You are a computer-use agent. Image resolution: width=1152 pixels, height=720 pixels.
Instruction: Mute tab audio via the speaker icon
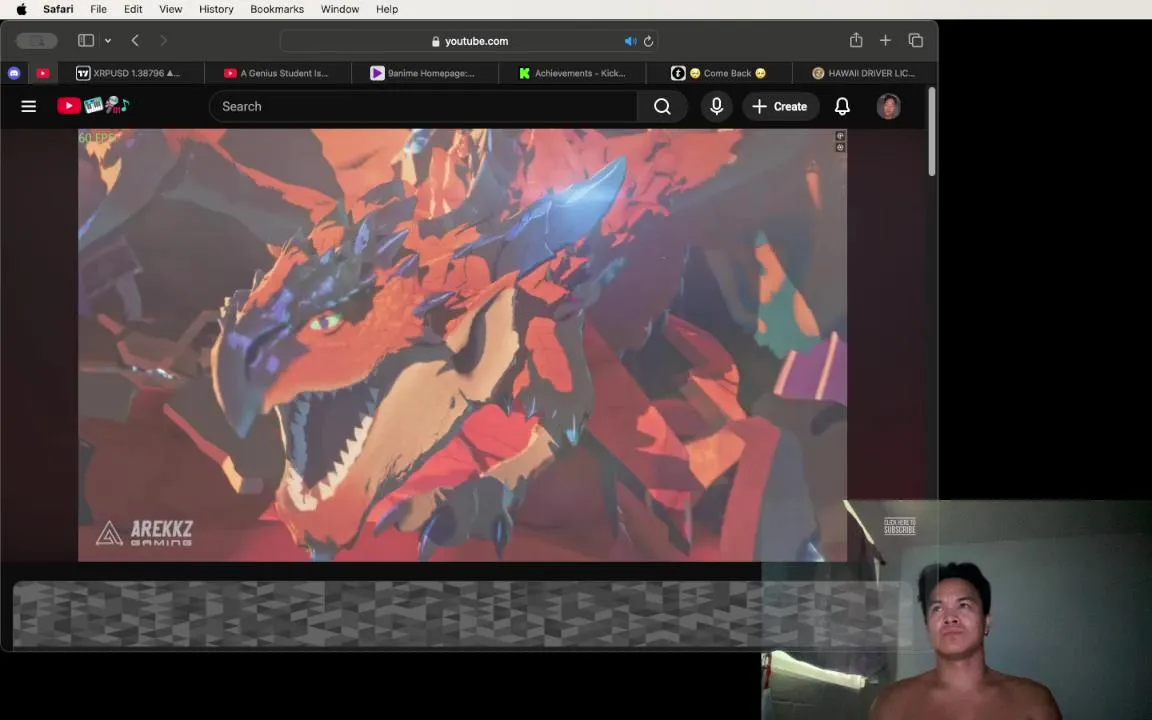(x=630, y=41)
